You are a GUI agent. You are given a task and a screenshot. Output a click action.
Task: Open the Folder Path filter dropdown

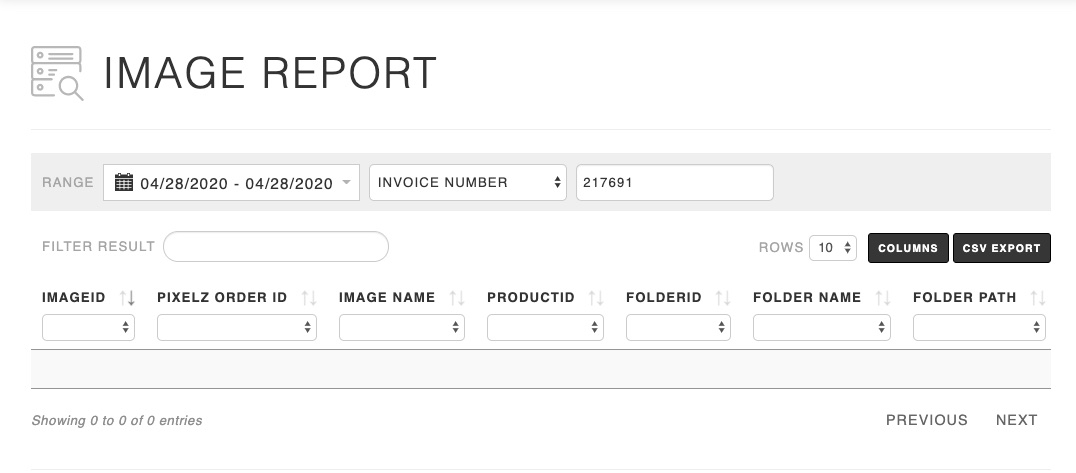coord(979,327)
